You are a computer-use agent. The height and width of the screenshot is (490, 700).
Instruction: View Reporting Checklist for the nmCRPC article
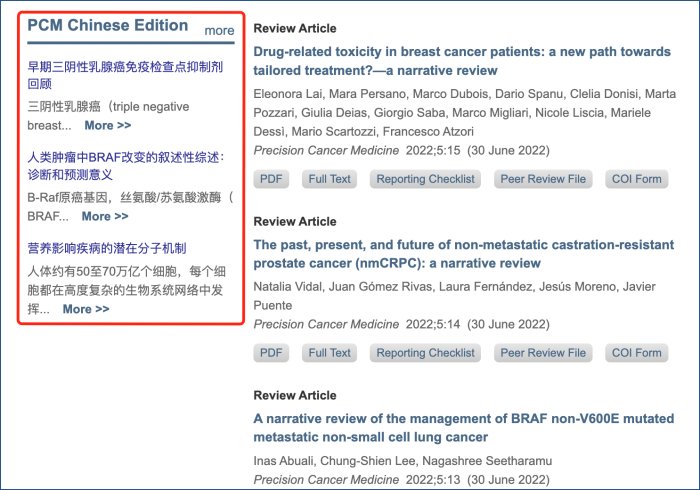(425, 353)
